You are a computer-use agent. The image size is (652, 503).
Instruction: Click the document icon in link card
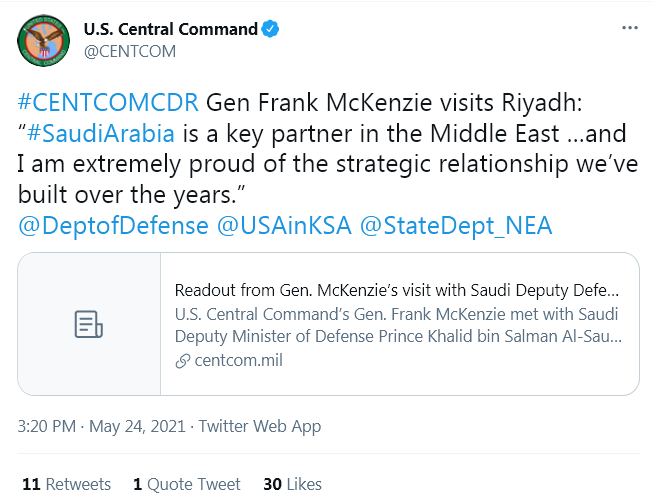click(x=89, y=324)
